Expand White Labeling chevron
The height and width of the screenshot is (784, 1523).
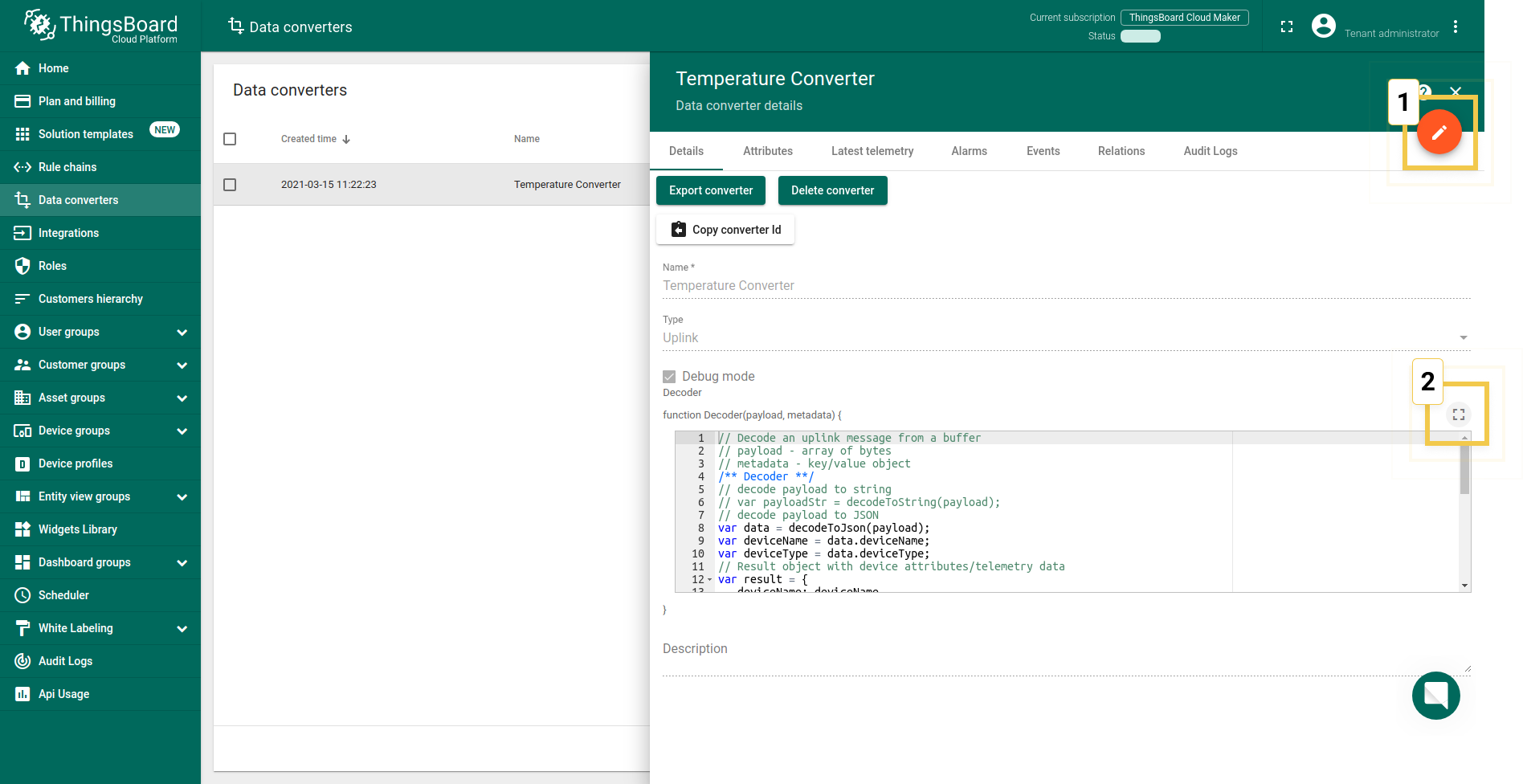pyautogui.click(x=182, y=628)
